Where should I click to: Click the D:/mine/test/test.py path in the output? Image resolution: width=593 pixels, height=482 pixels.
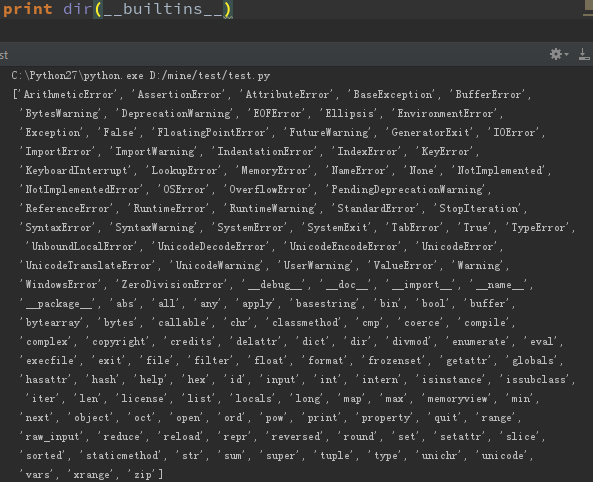[x=210, y=75]
